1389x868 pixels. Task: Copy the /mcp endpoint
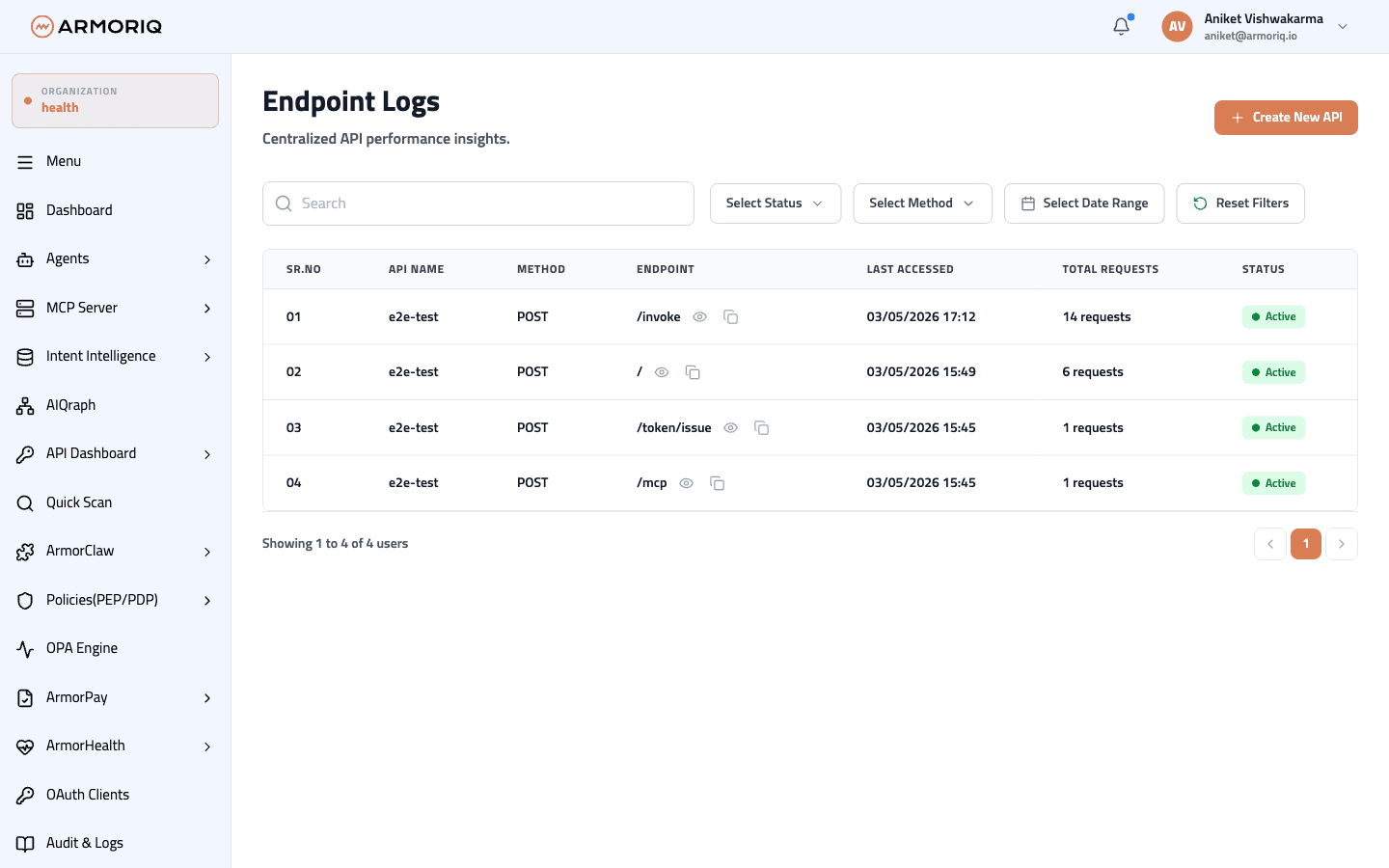coord(718,483)
